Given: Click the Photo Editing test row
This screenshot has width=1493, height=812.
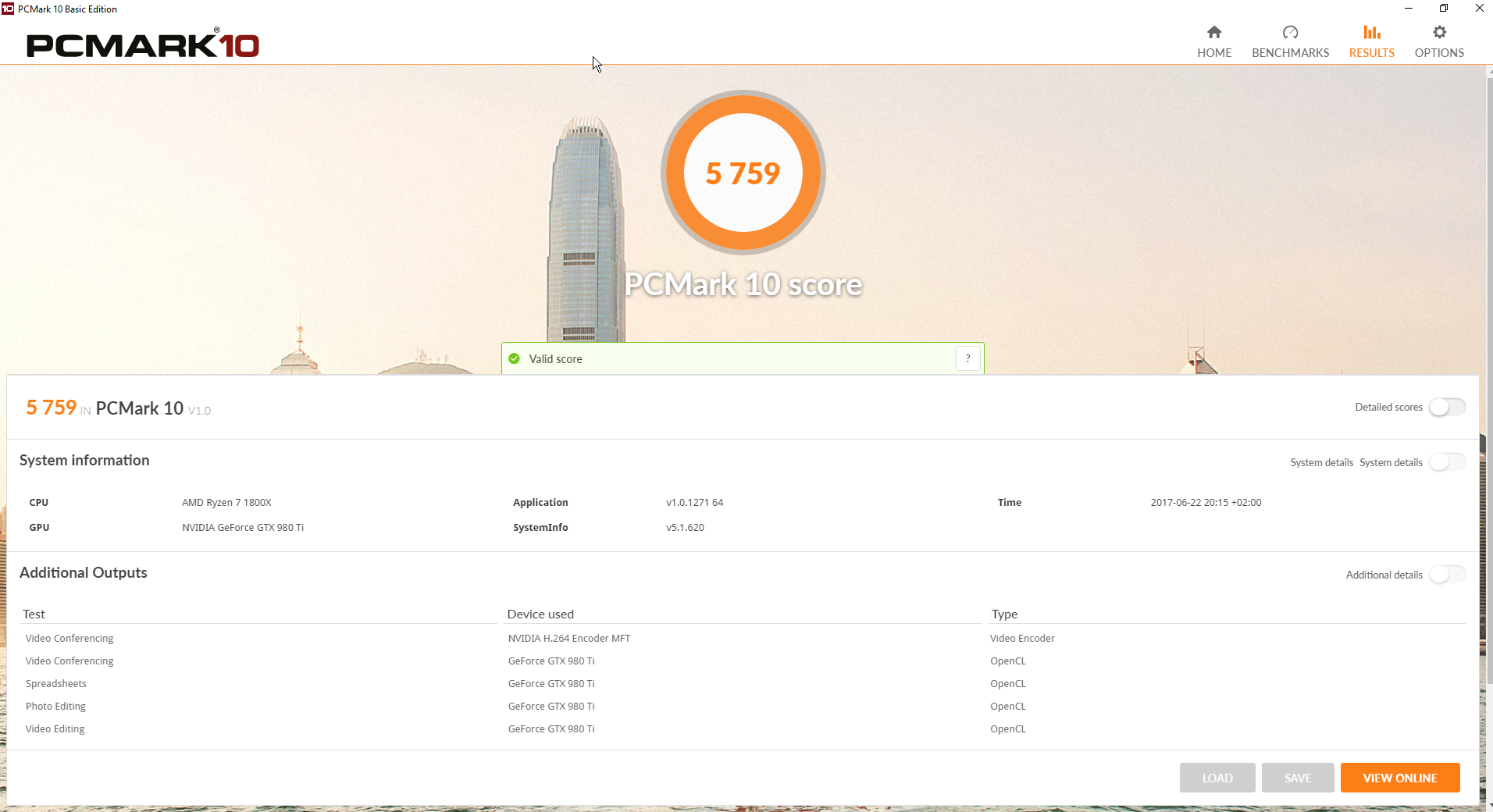Looking at the screenshot, I should point(55,707).
